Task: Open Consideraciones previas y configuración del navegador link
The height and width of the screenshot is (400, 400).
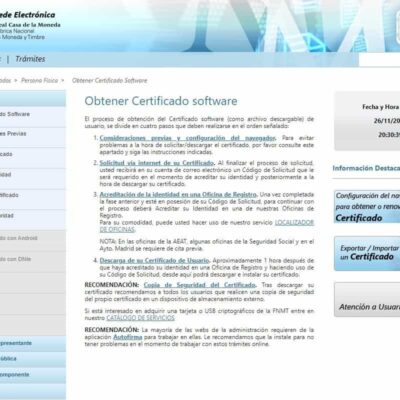Action: (188, 138)
